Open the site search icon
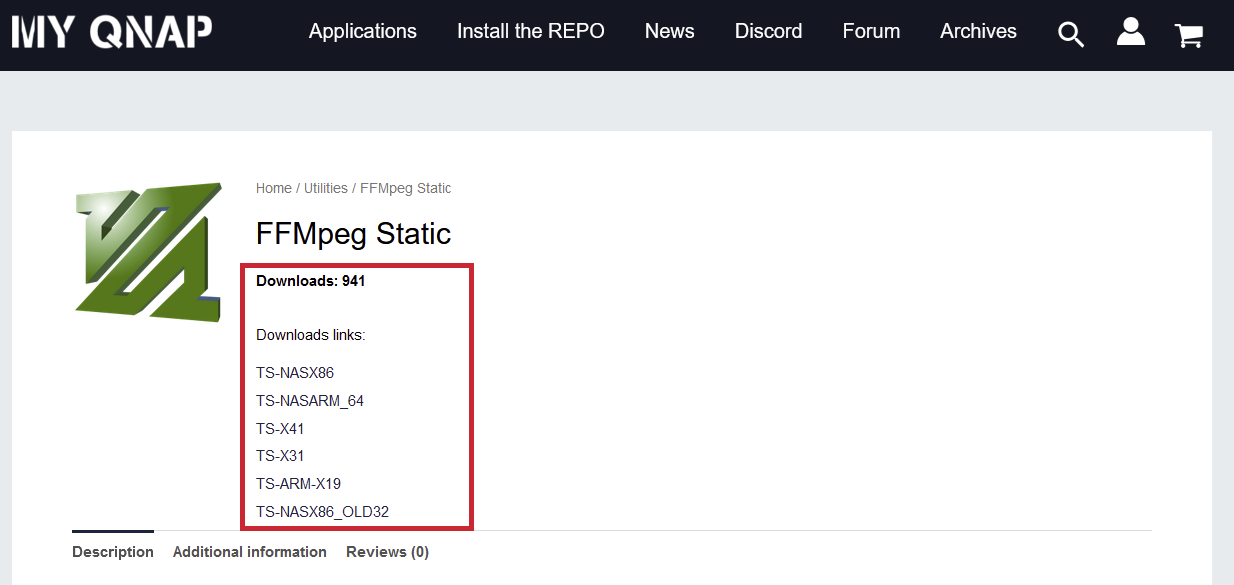Screen dimensions: 1234x585 (1071, 34)
